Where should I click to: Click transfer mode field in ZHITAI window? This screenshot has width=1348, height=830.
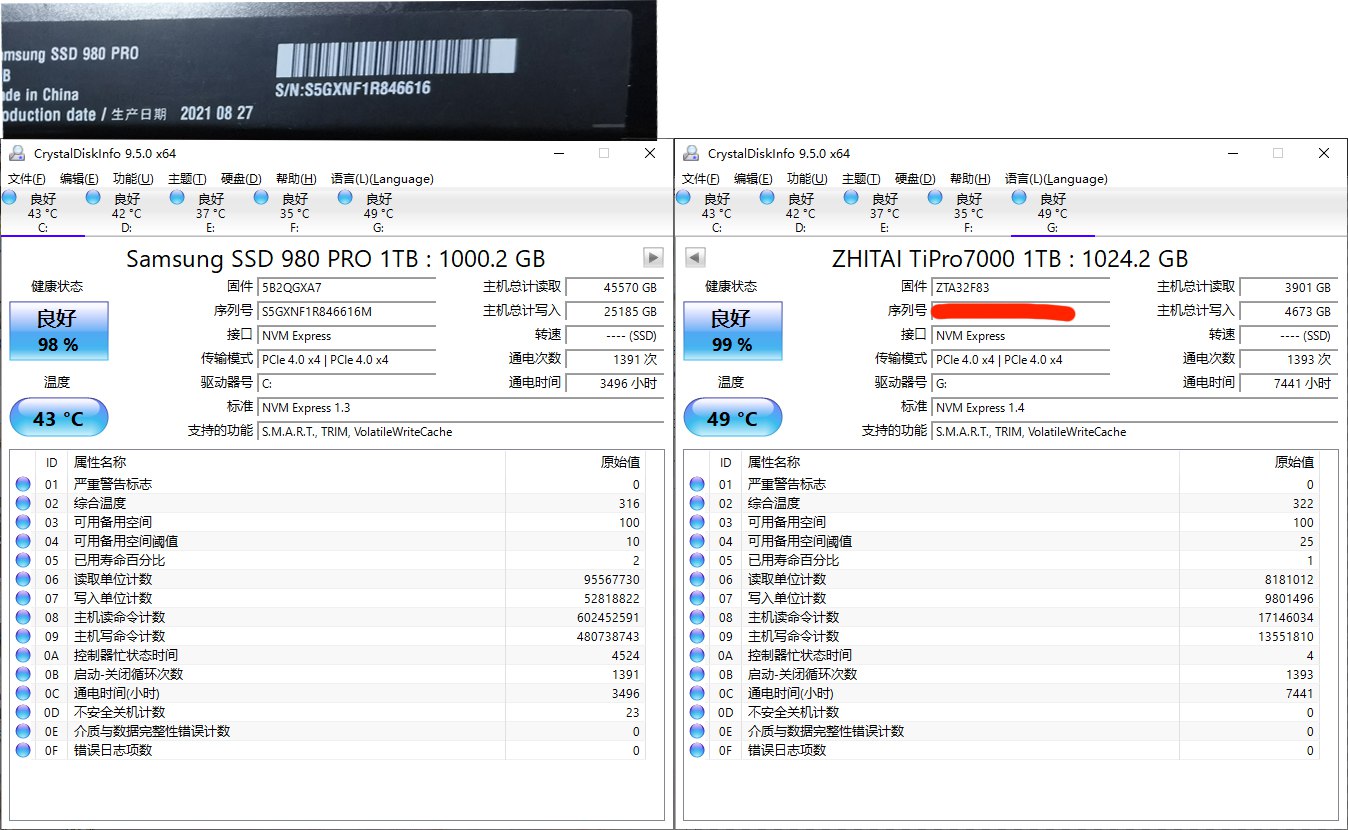click(x=1021, y=360)
